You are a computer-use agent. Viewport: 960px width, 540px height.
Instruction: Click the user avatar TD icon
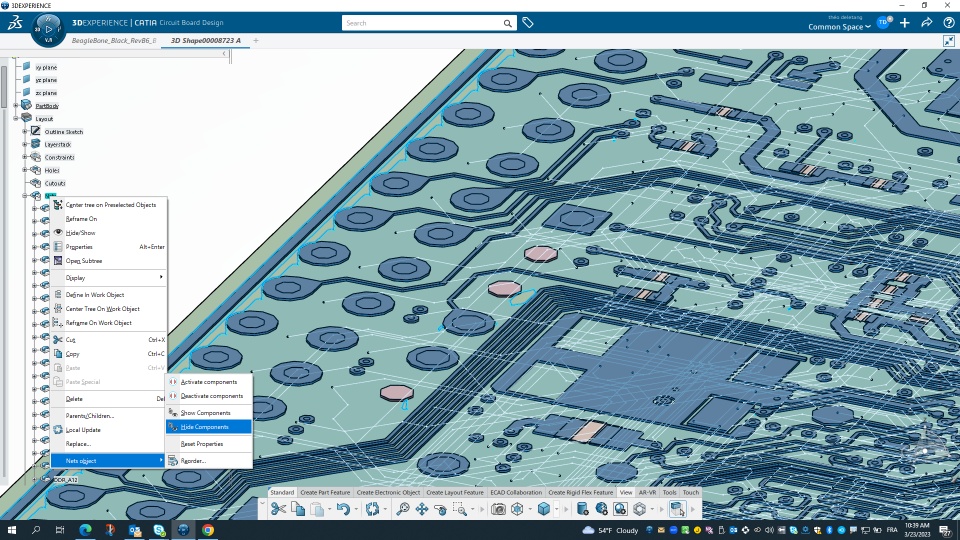(x=883, y=23)
